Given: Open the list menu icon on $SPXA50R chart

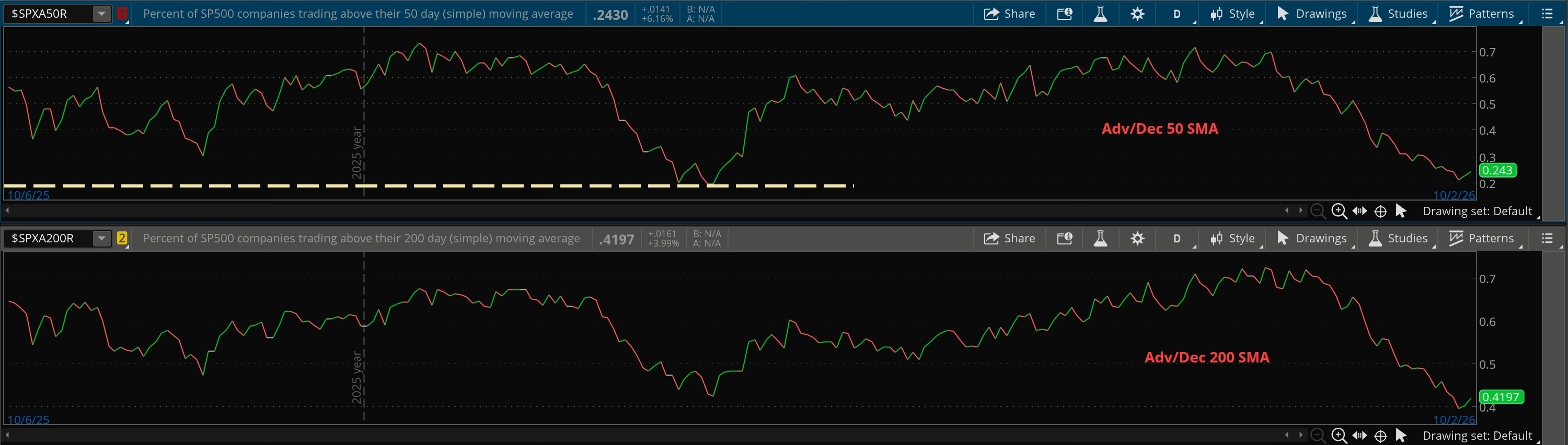Looking at the screenshot, I should (1547, 14).
